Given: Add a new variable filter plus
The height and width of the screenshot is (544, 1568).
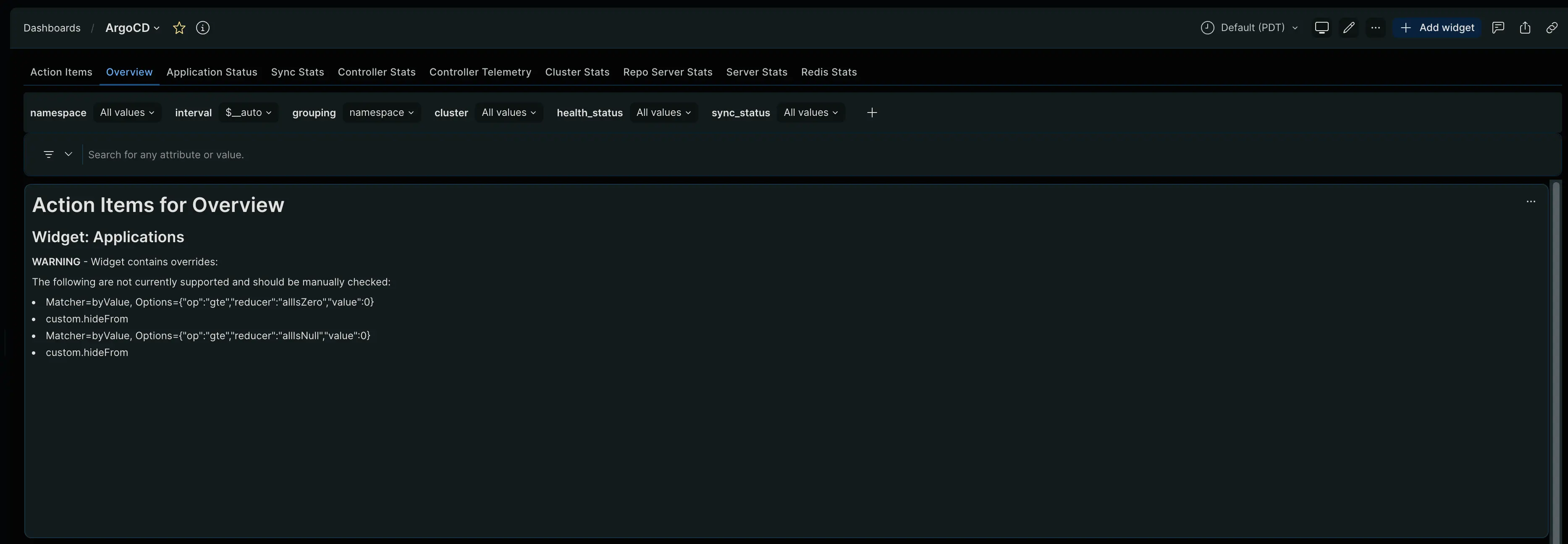Looking at the screenshot, I should 872,112.
